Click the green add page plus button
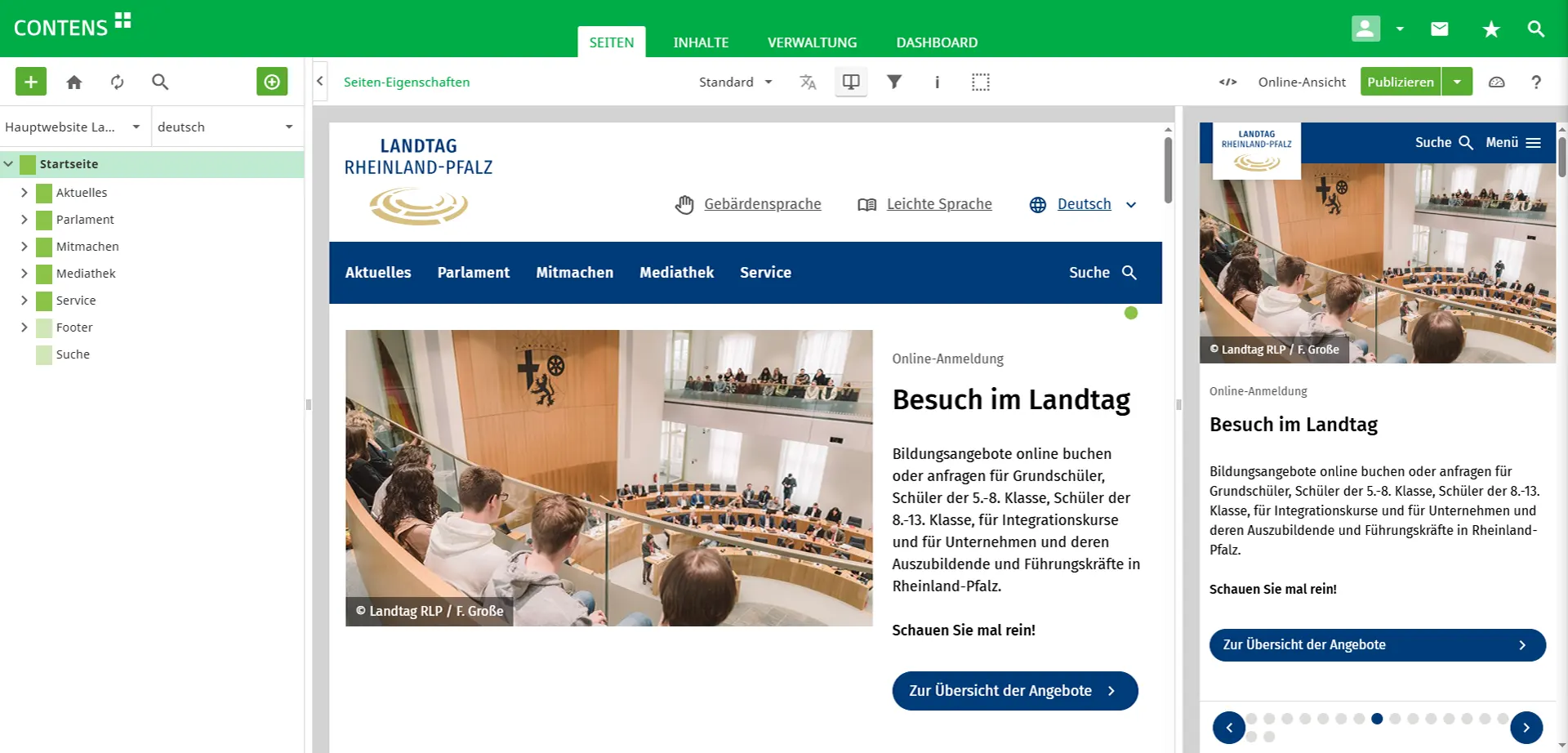The image size is (1568, 753). [x=31, y=82]
